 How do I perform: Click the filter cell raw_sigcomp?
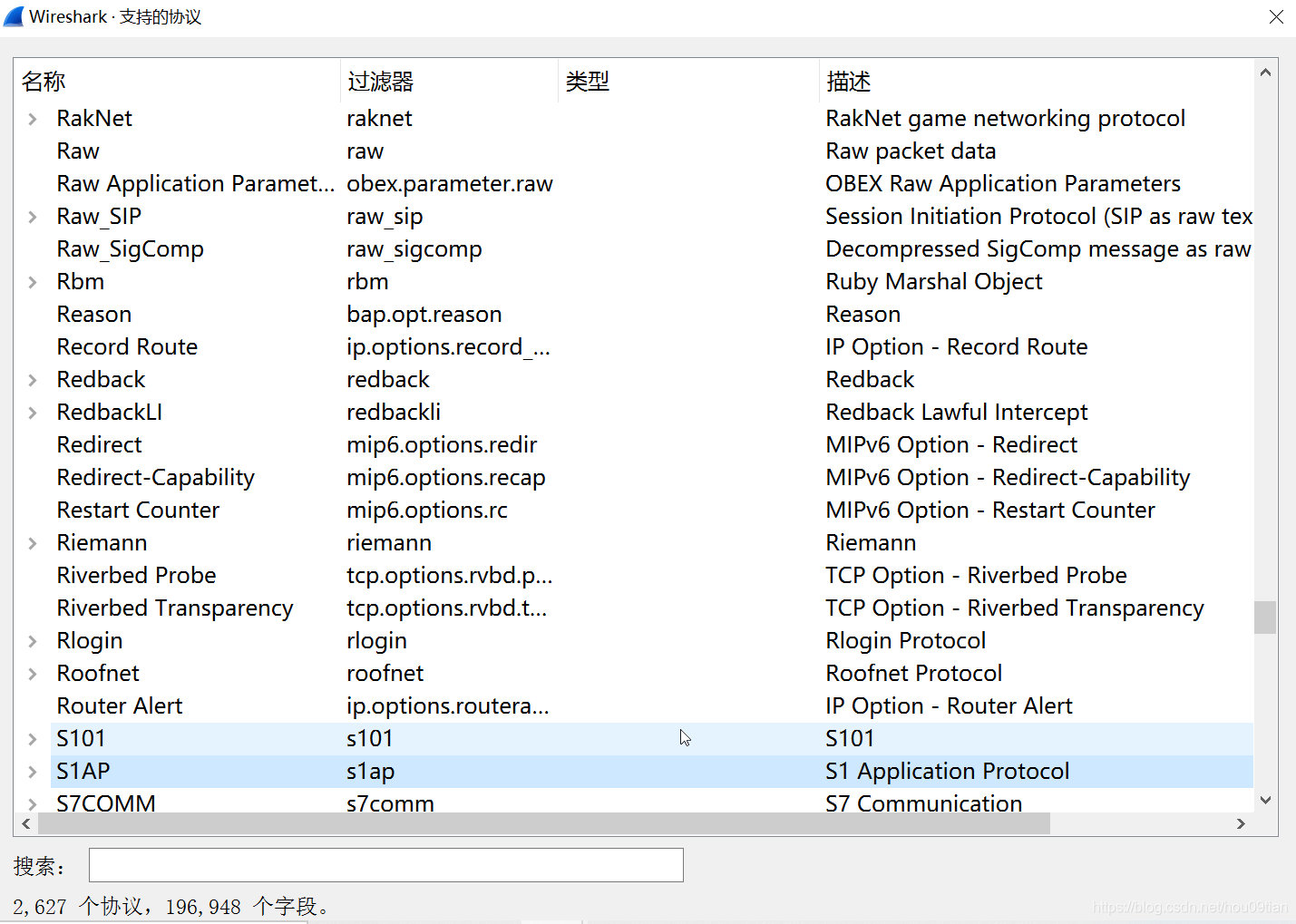414,249
